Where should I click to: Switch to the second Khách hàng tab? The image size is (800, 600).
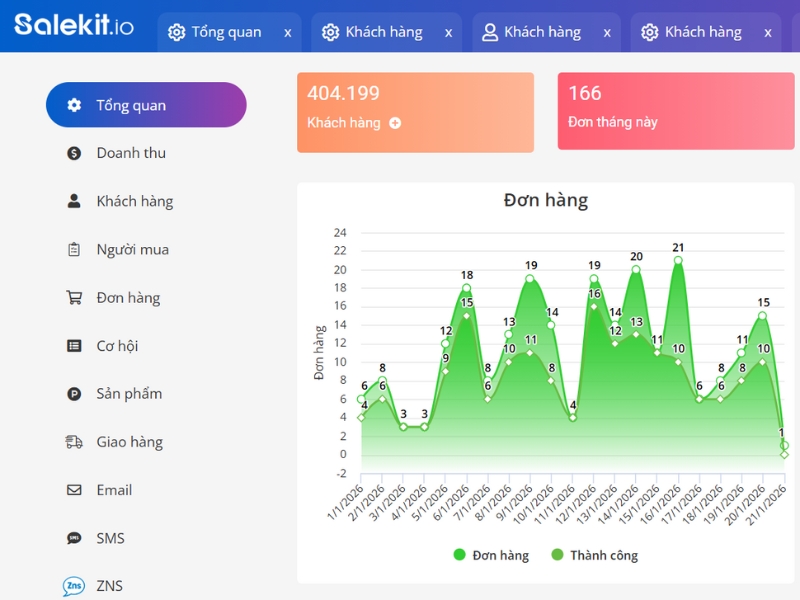pyautogui.click(x=543, y=31)
